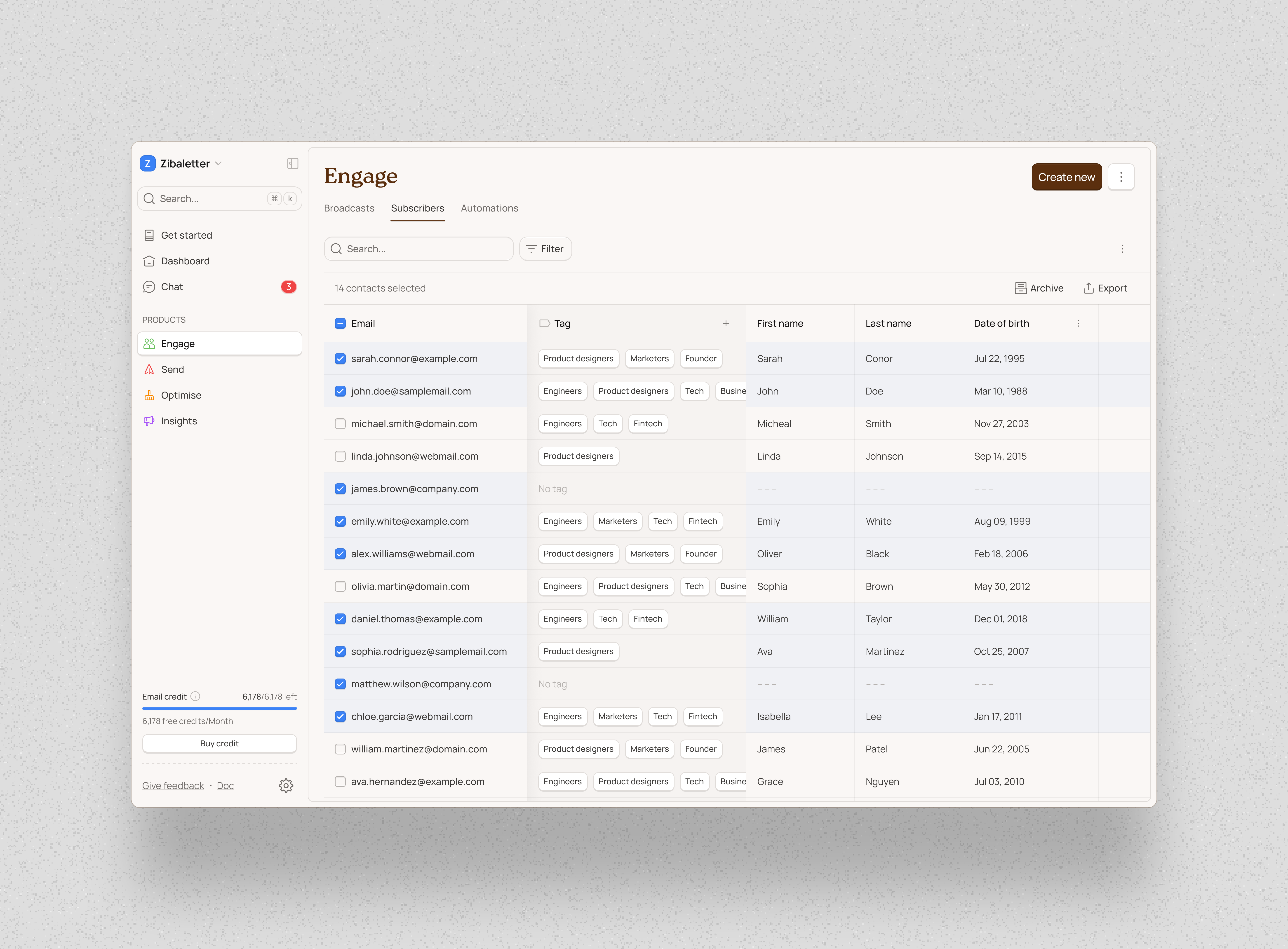Check michael.smith@domain.com row checkbox

(x=340, y=424)
